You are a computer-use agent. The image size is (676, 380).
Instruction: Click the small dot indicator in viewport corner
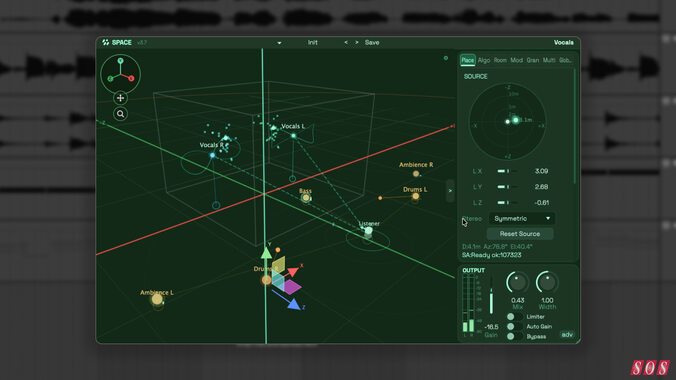coord(446,58)
